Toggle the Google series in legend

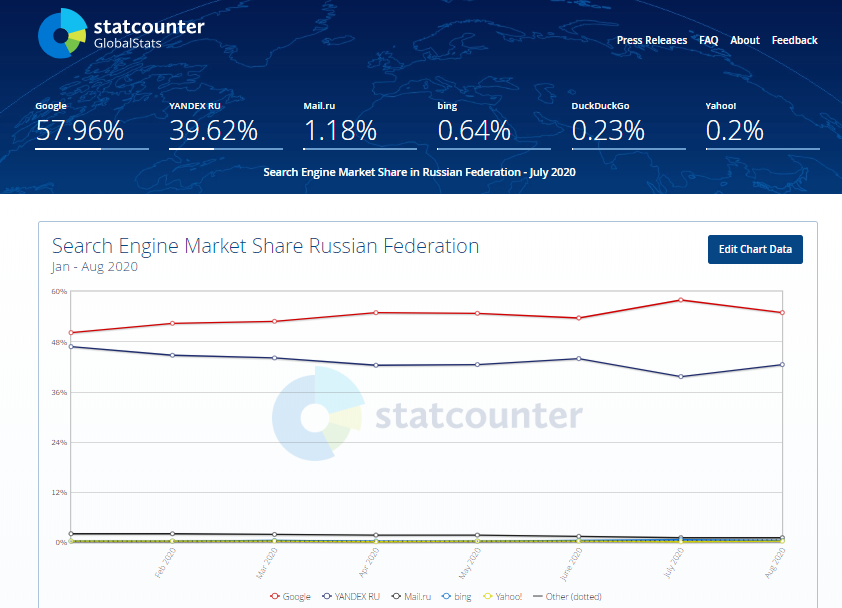click(290, 596)
